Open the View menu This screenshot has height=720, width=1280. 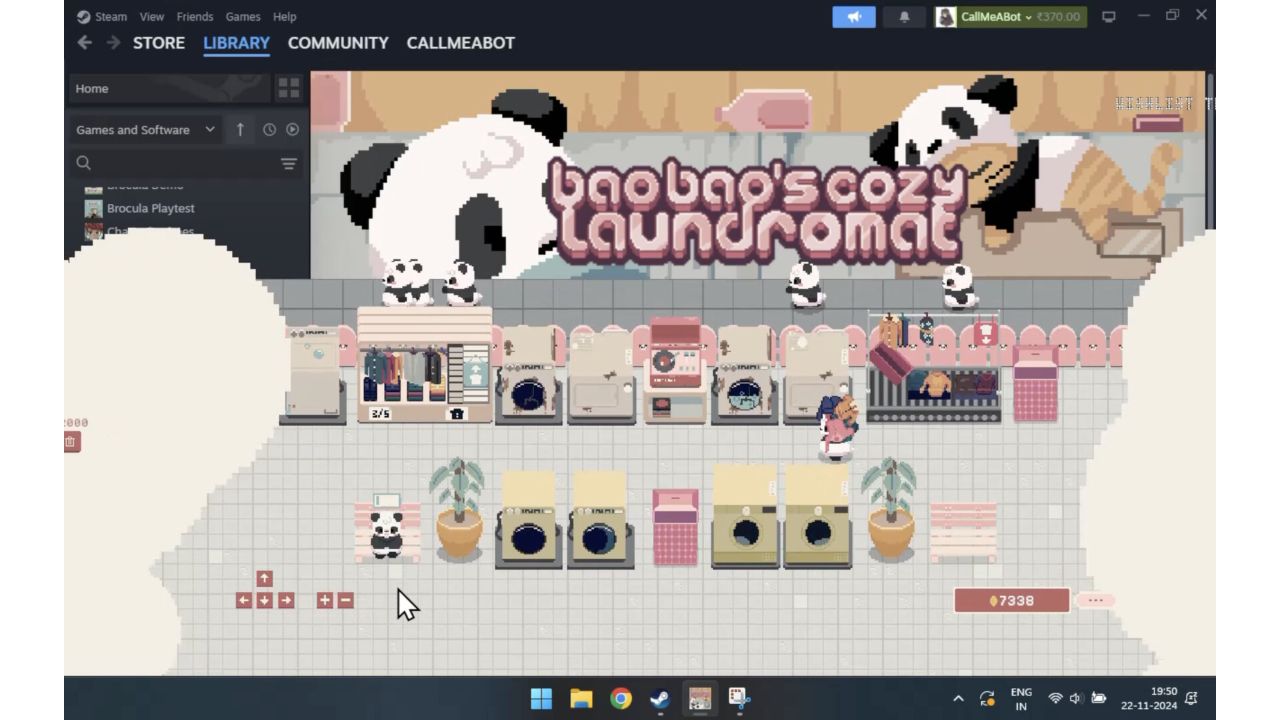click(x=152, y=17)
